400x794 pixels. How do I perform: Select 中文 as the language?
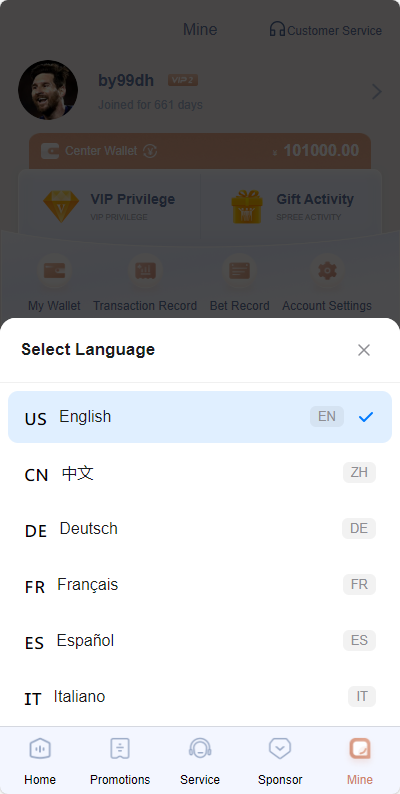tap(200, 473)
